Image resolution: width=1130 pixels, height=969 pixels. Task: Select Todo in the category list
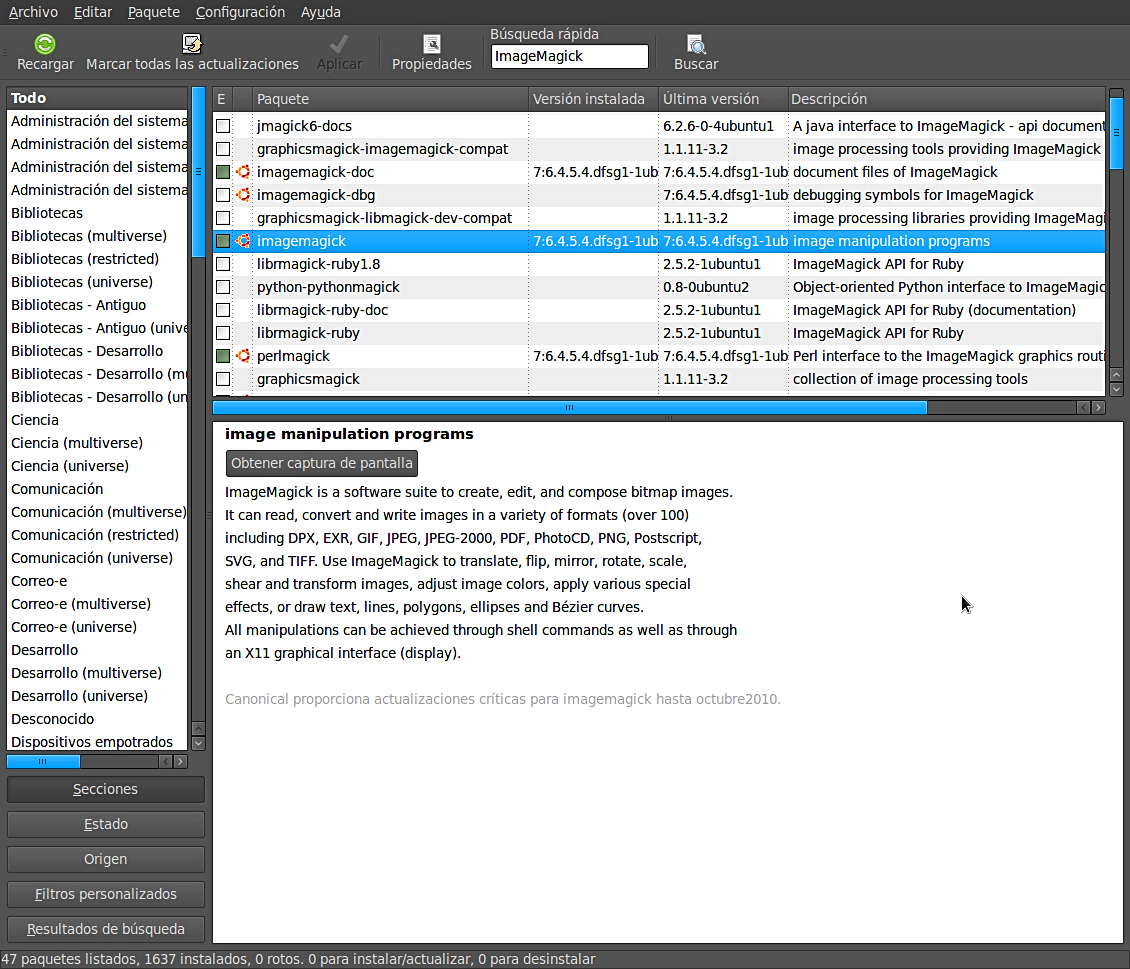97,98
